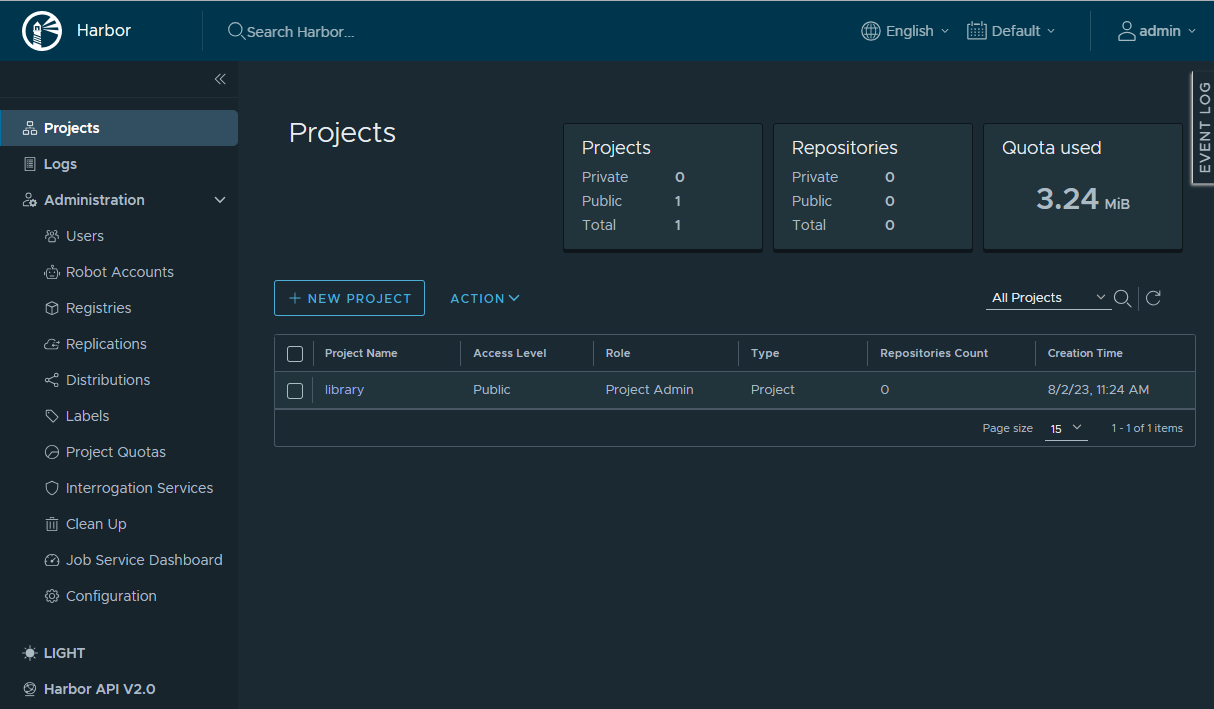Collapse the sidebar with double-chevron icon

(220, 79)
